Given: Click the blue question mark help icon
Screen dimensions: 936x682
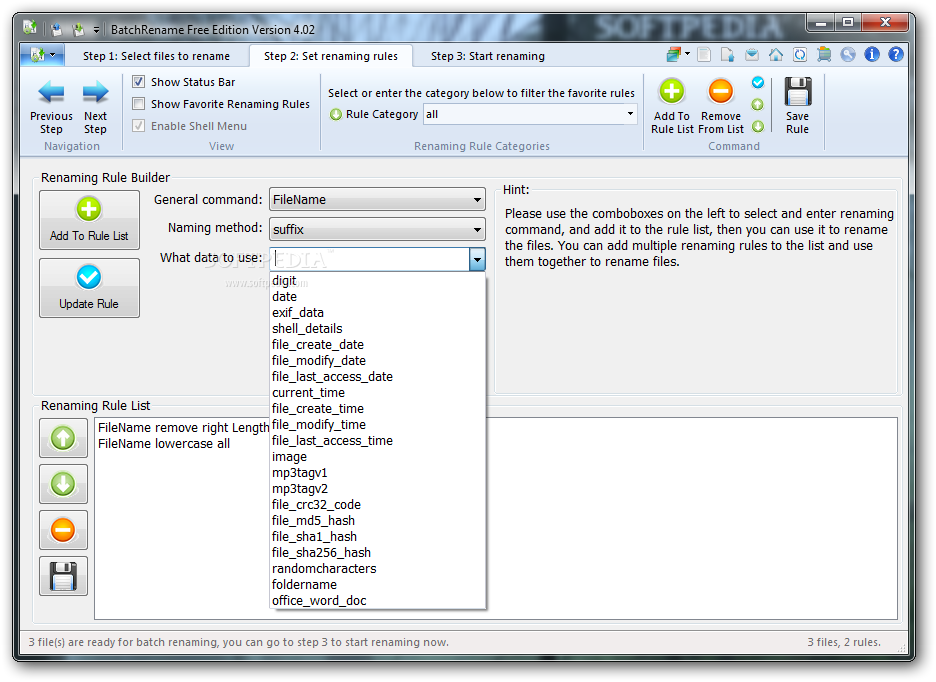Looking at the screenshot, I should [x=896, y=55].
